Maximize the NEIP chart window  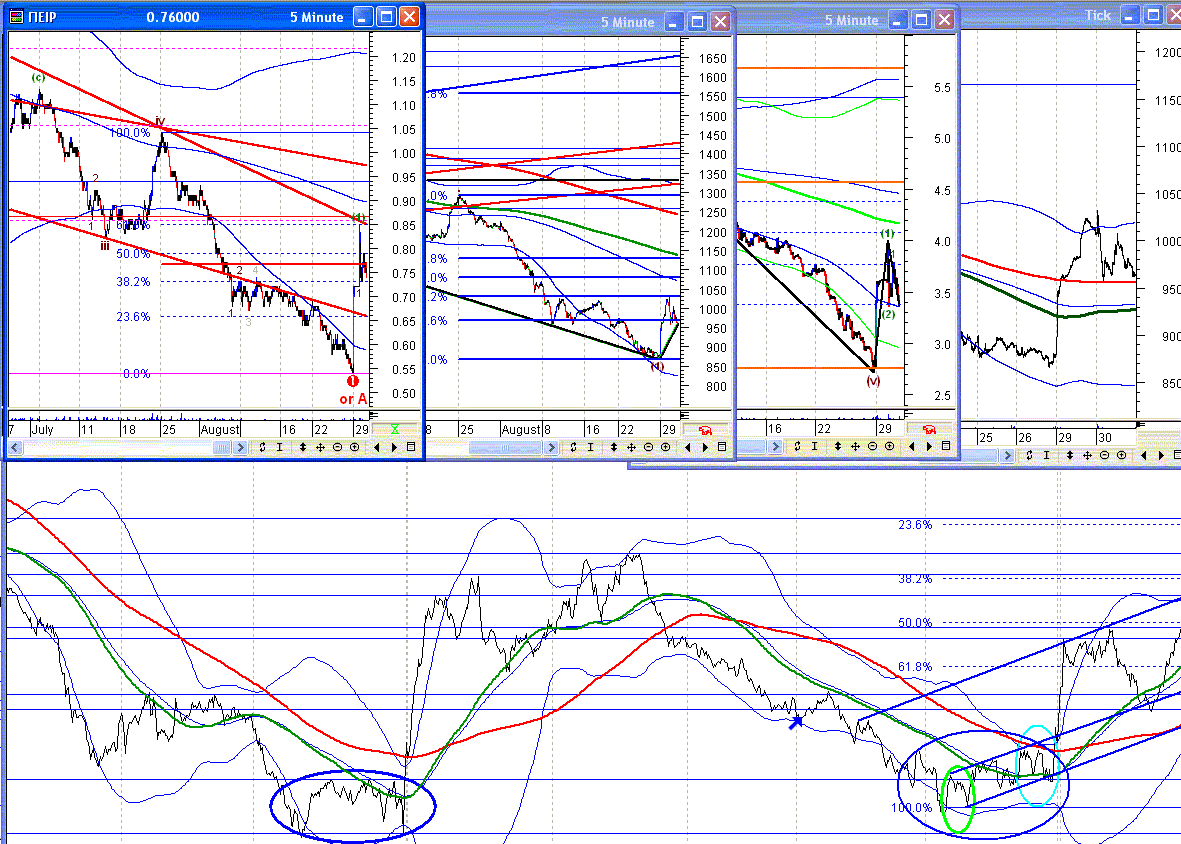click(x=386, y=17)
